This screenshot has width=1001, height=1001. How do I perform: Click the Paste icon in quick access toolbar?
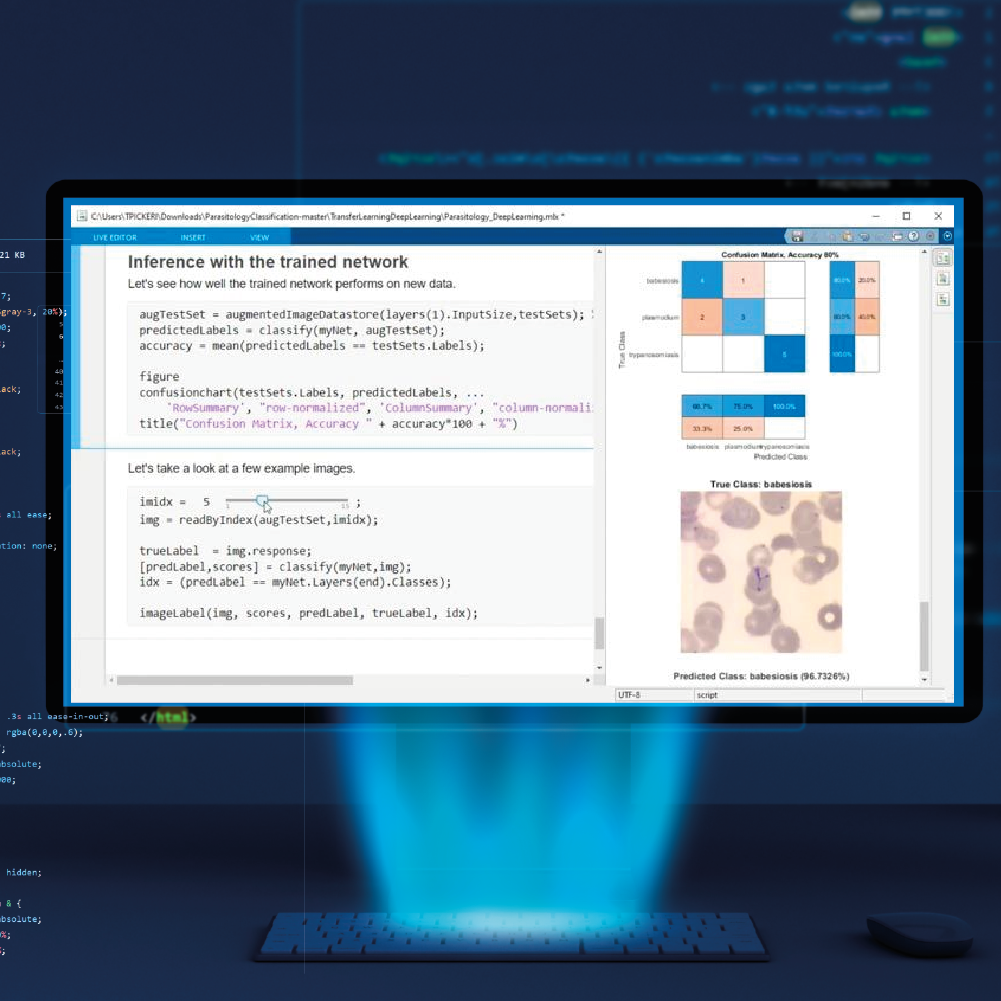(847, 237)
